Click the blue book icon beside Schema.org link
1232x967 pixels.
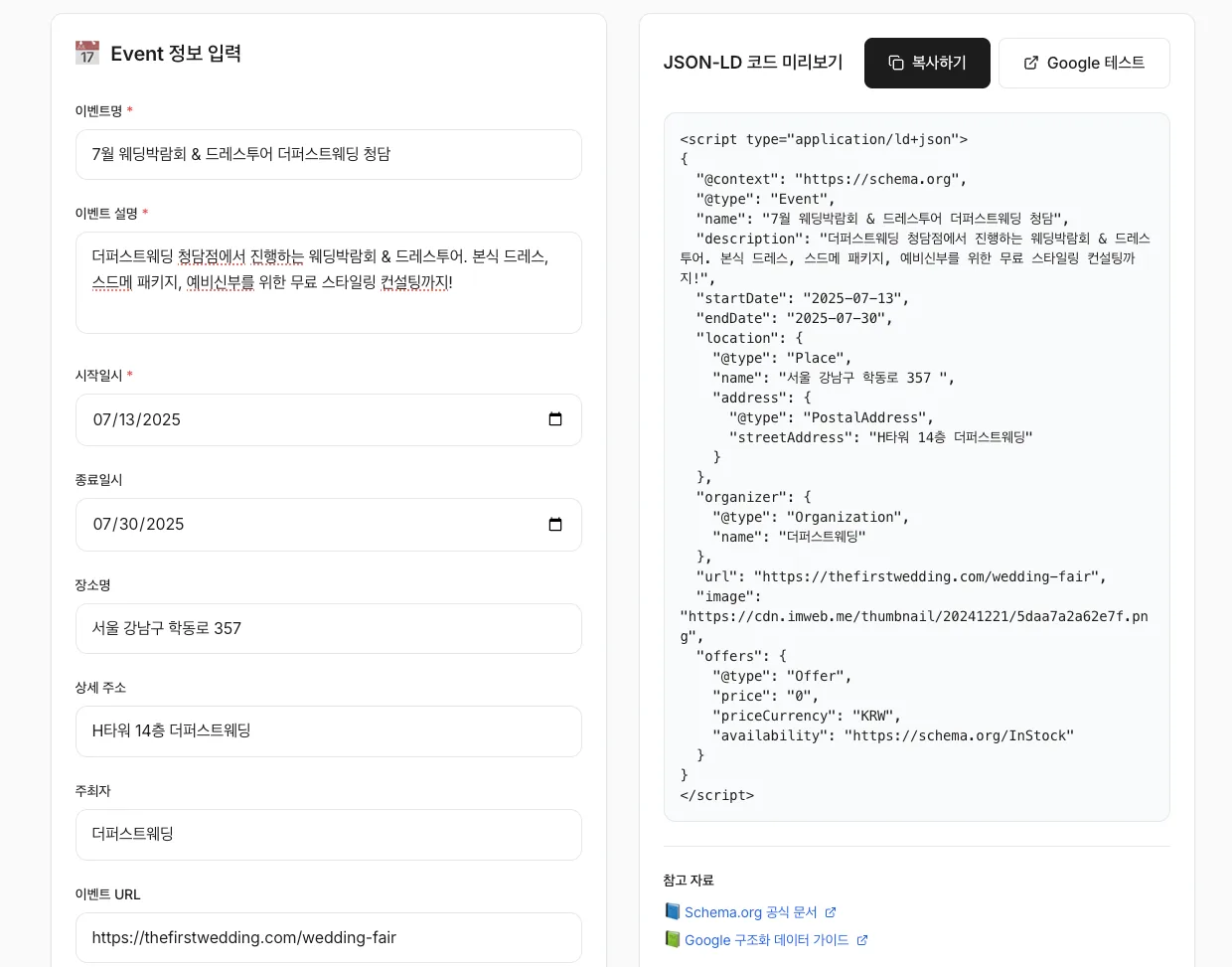coord(673,911)
